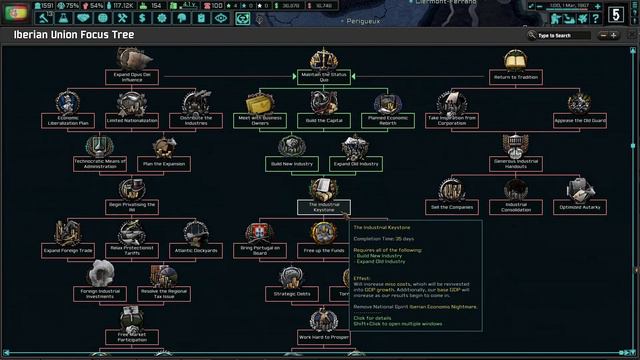This screenshot has height=360, width=640.
Task: Open the navy ship view
Action: (569, 18)
